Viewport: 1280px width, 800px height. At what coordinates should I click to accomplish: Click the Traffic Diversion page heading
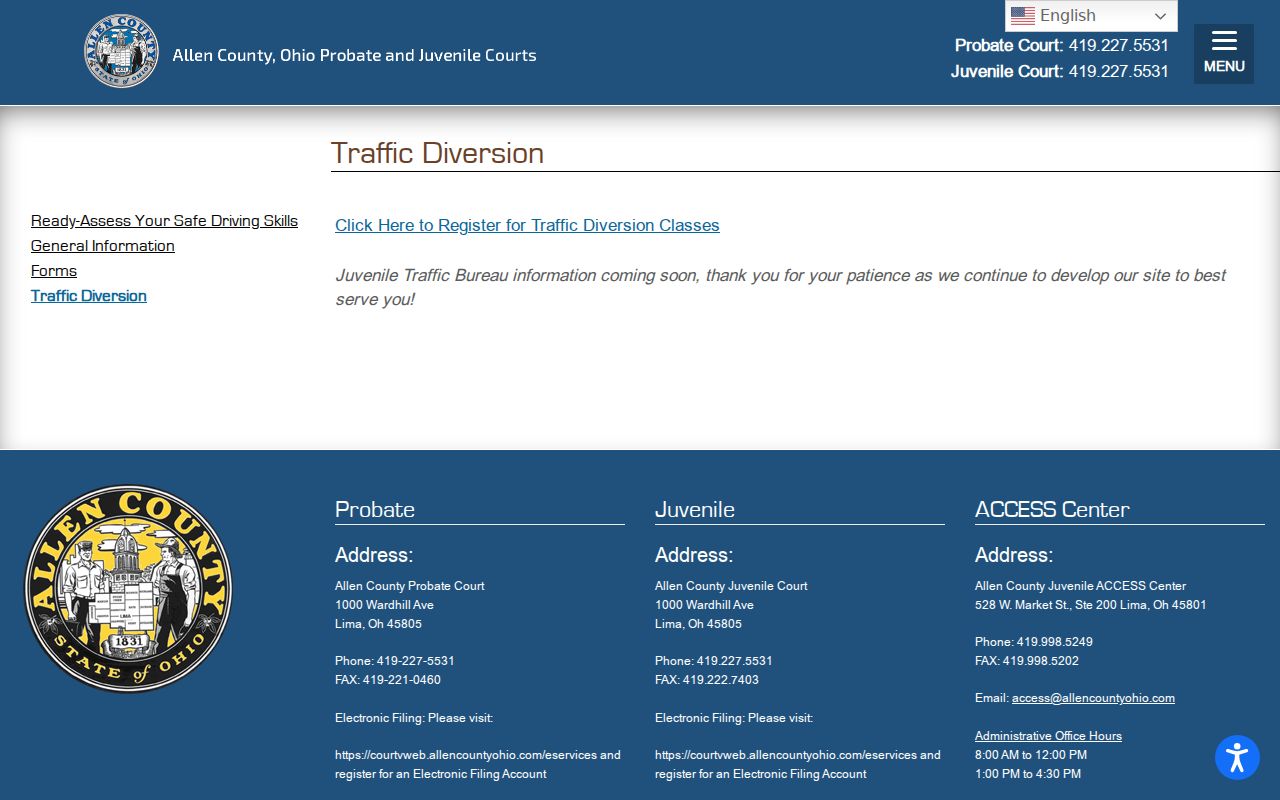(437, 153)
